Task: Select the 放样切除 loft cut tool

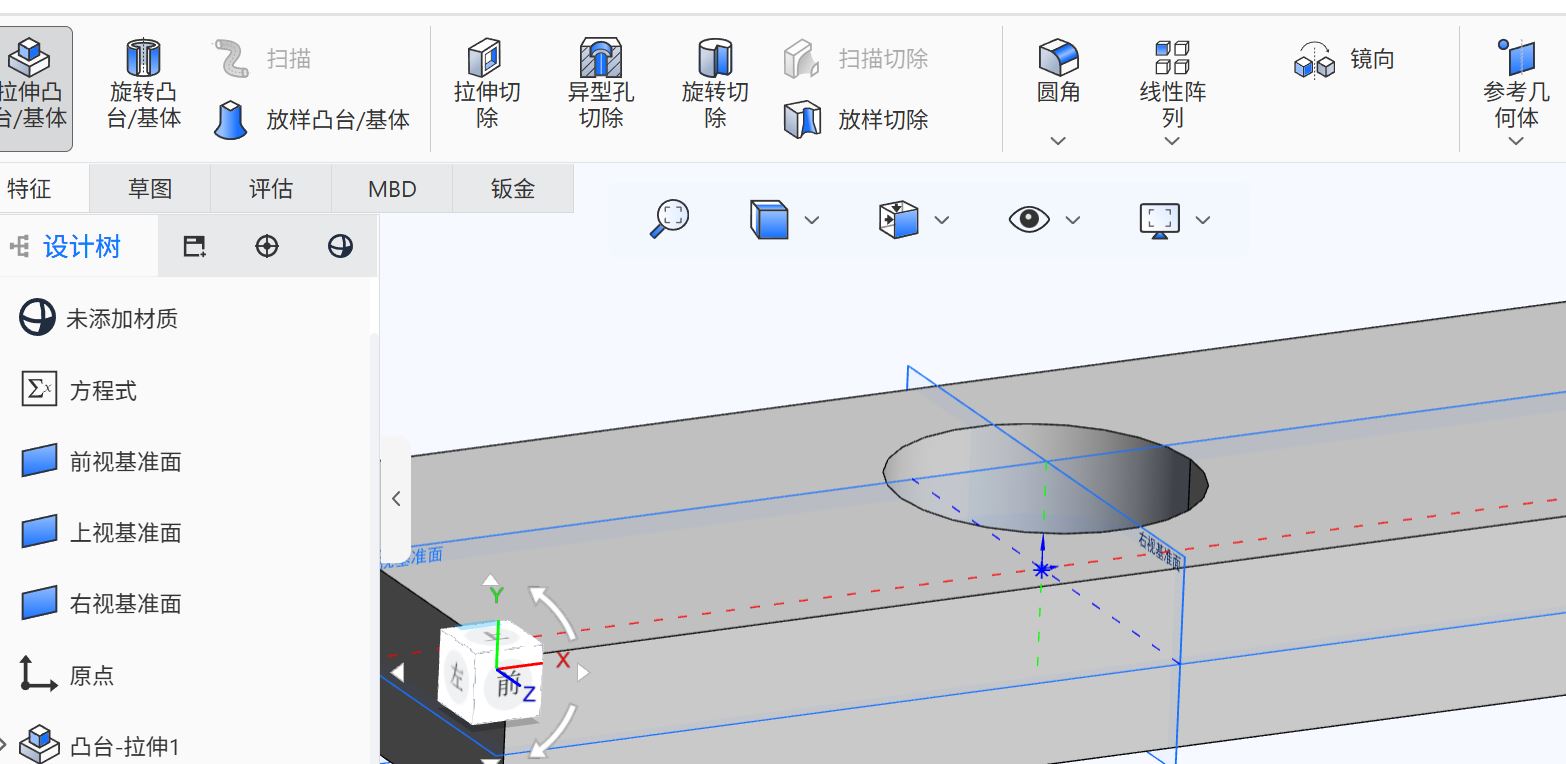Action: coord(856,120)
